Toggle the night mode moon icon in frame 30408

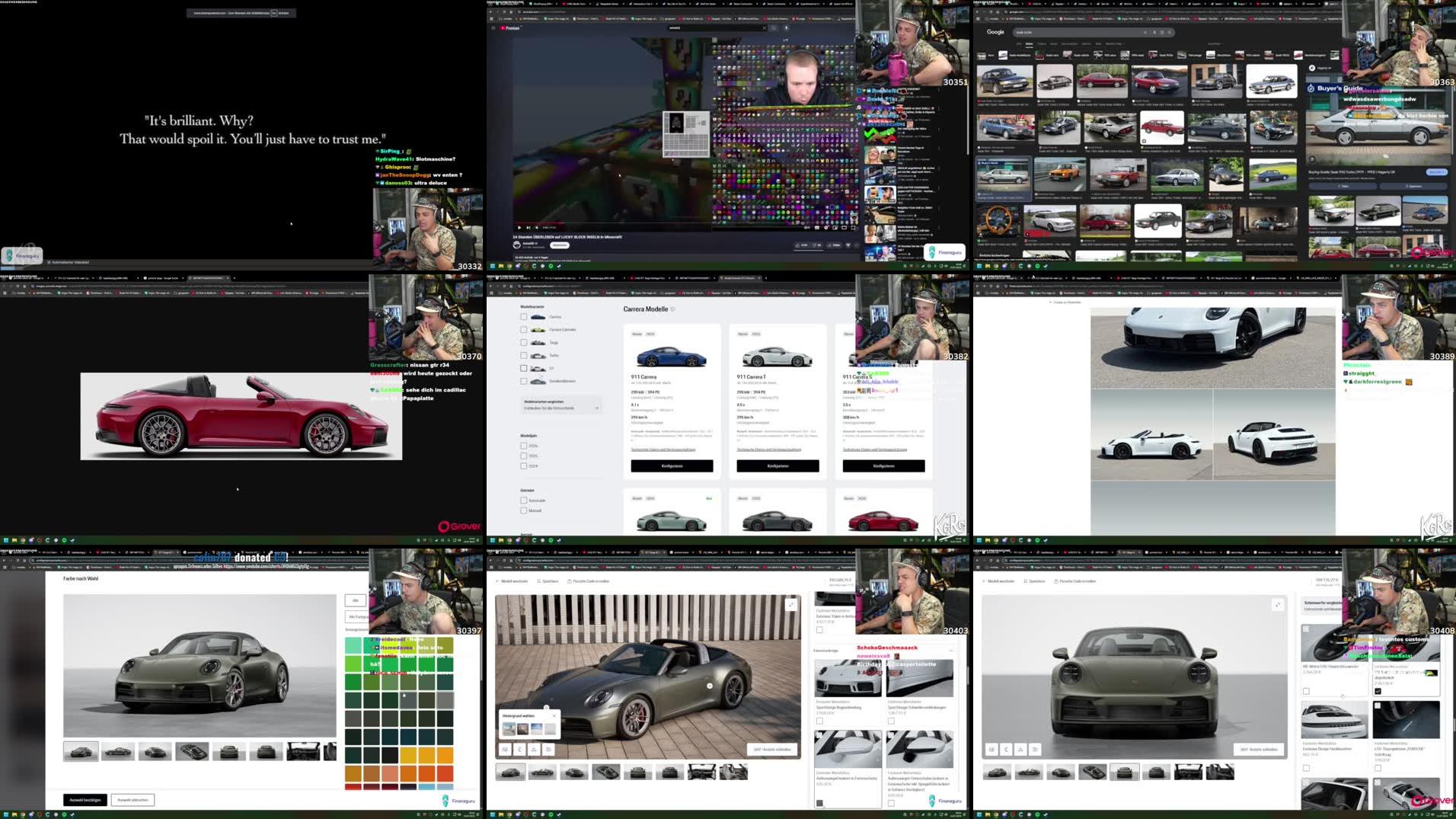1007,750
